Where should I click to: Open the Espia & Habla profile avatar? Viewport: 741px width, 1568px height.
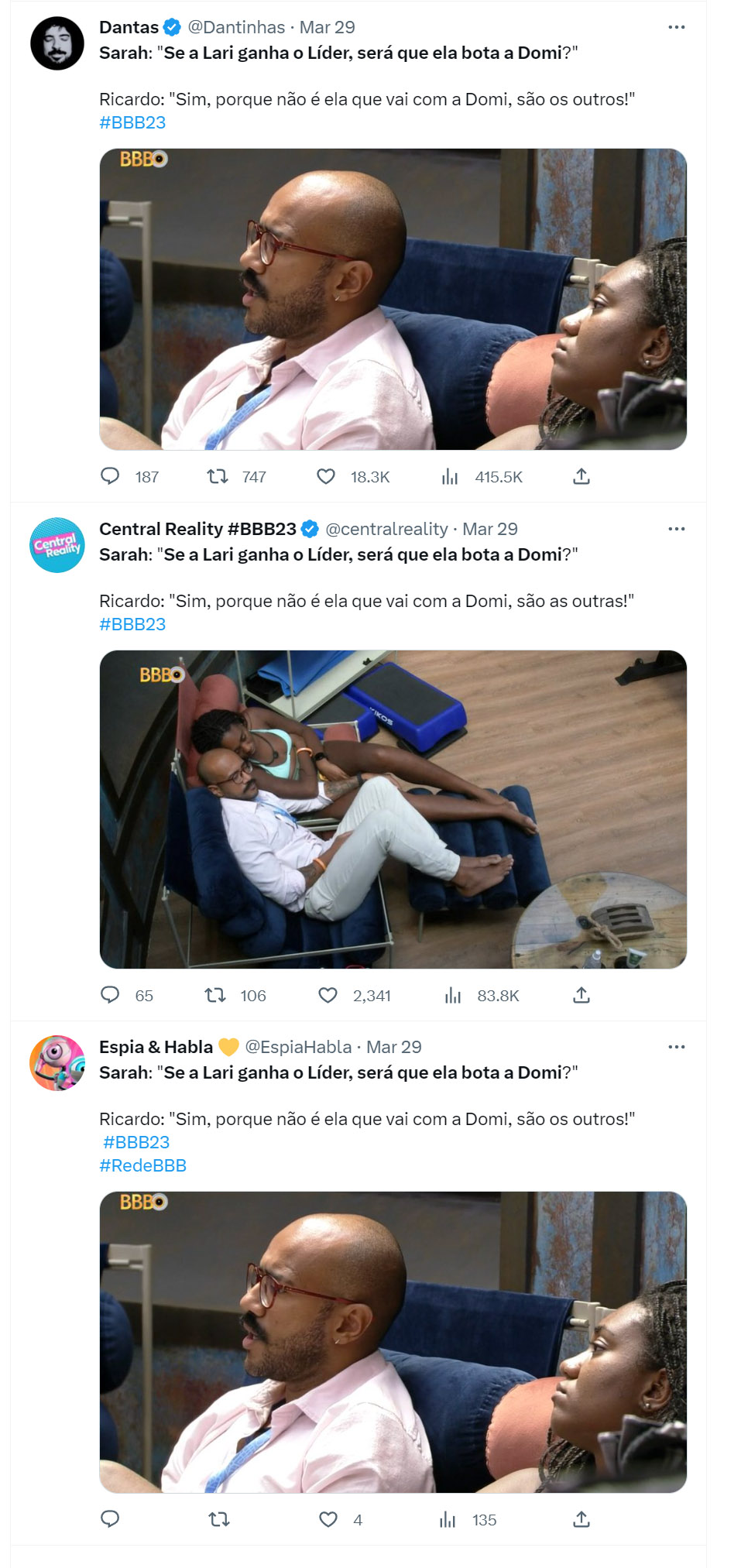click(57, 1063)
